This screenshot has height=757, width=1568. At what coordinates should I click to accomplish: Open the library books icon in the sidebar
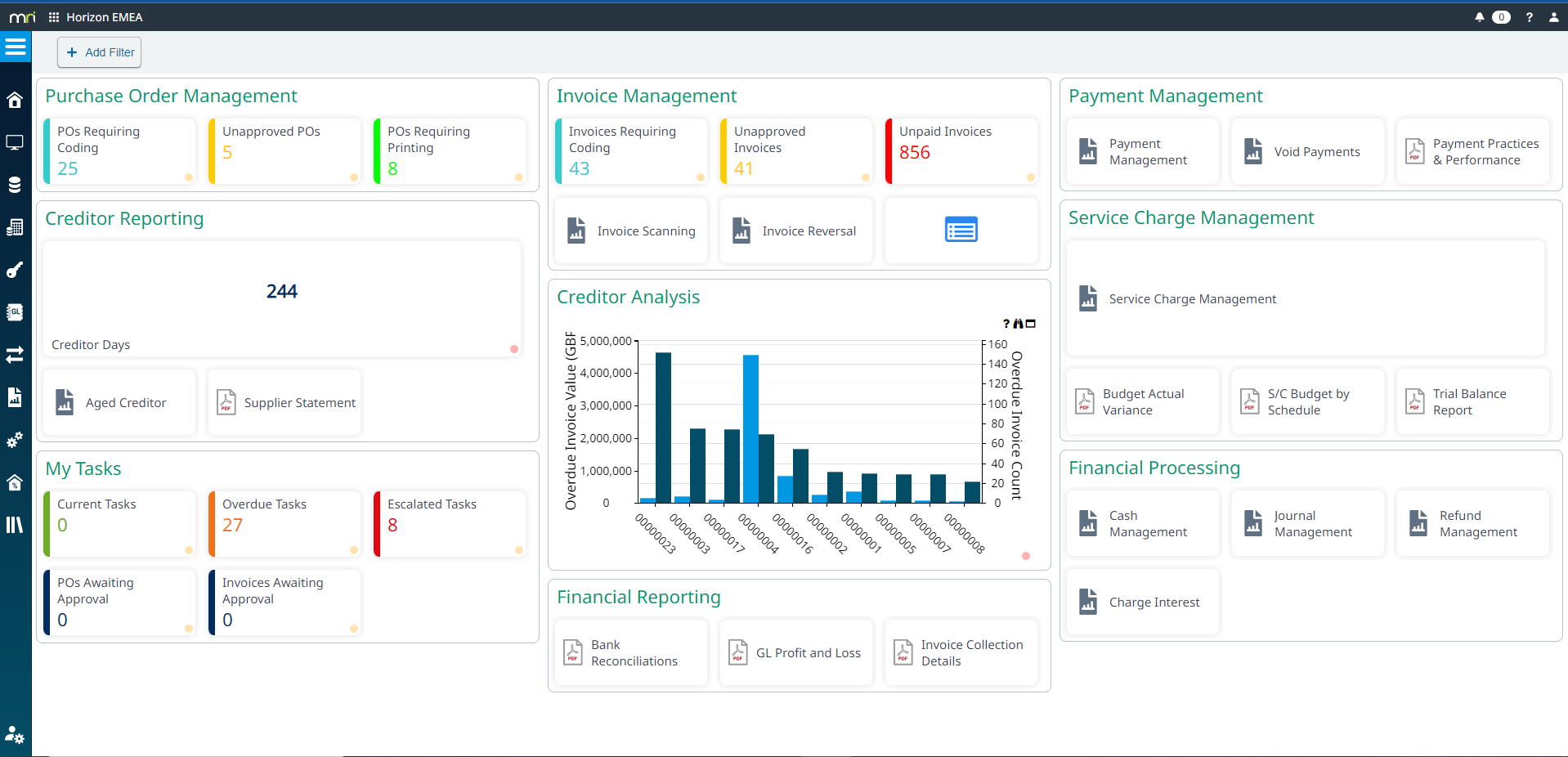(x=15, y=525)
